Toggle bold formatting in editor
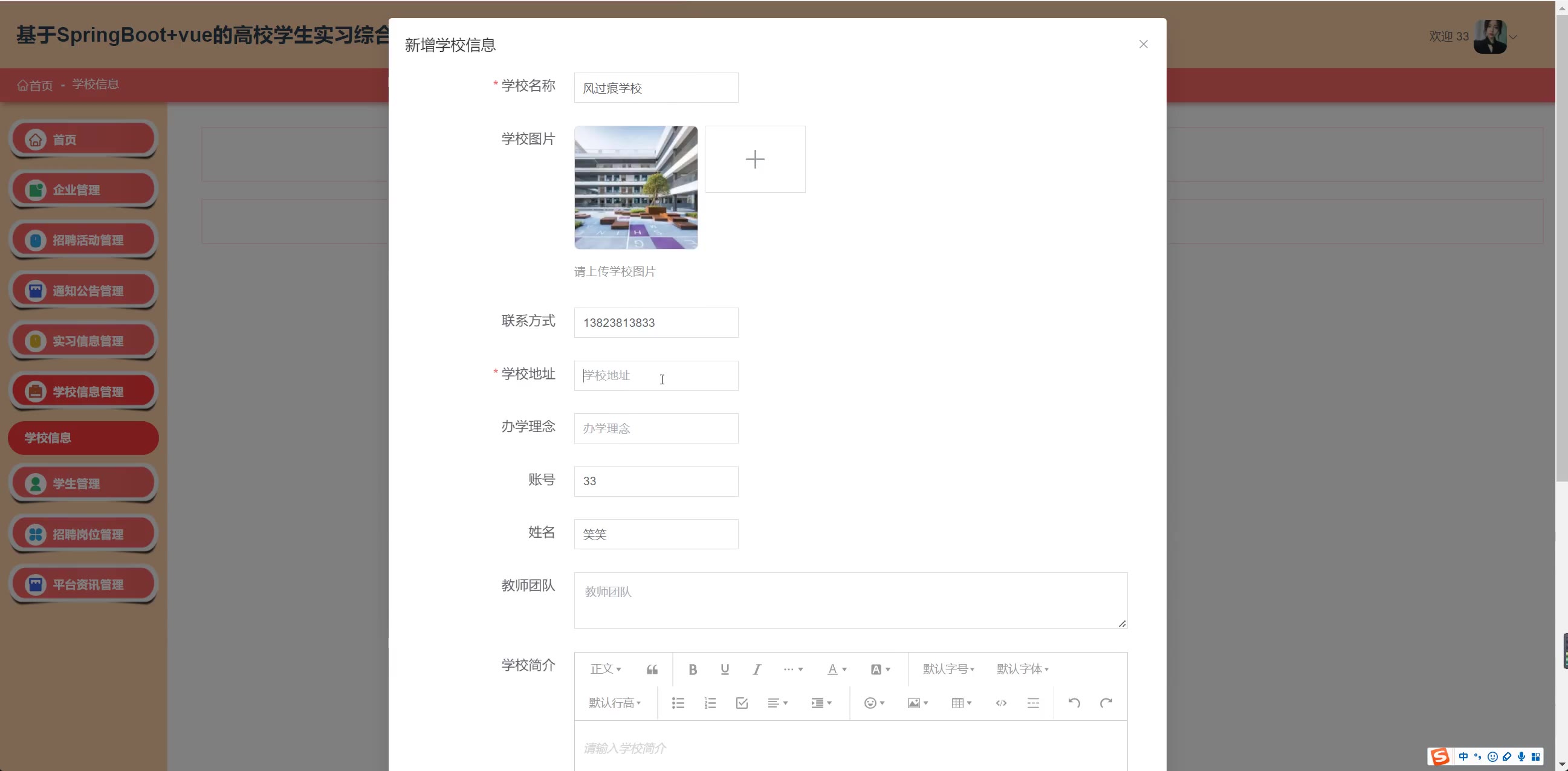1568x771 pixels. click(692, 669)
